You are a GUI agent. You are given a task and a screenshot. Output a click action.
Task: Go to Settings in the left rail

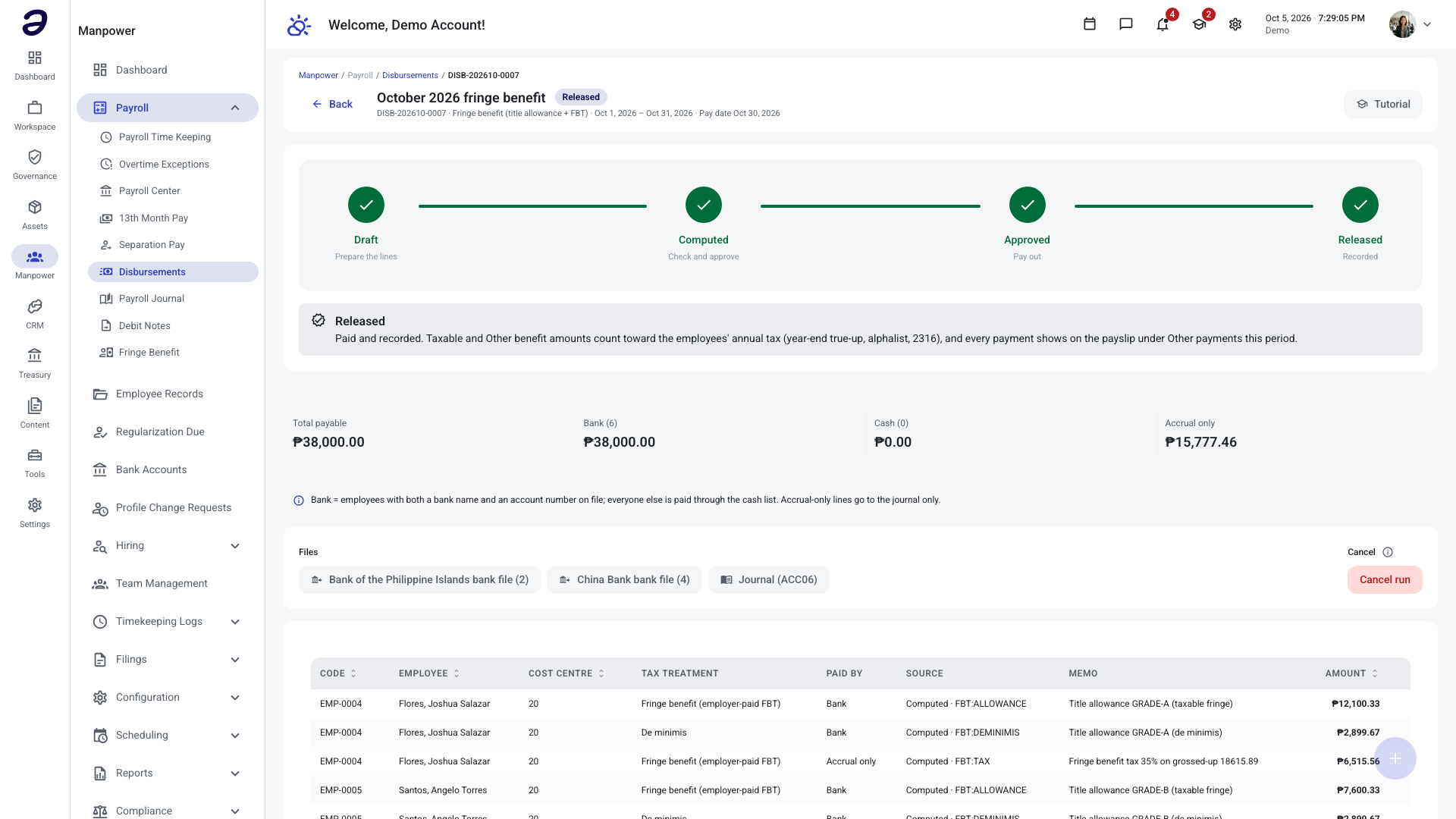pos(35,513)
